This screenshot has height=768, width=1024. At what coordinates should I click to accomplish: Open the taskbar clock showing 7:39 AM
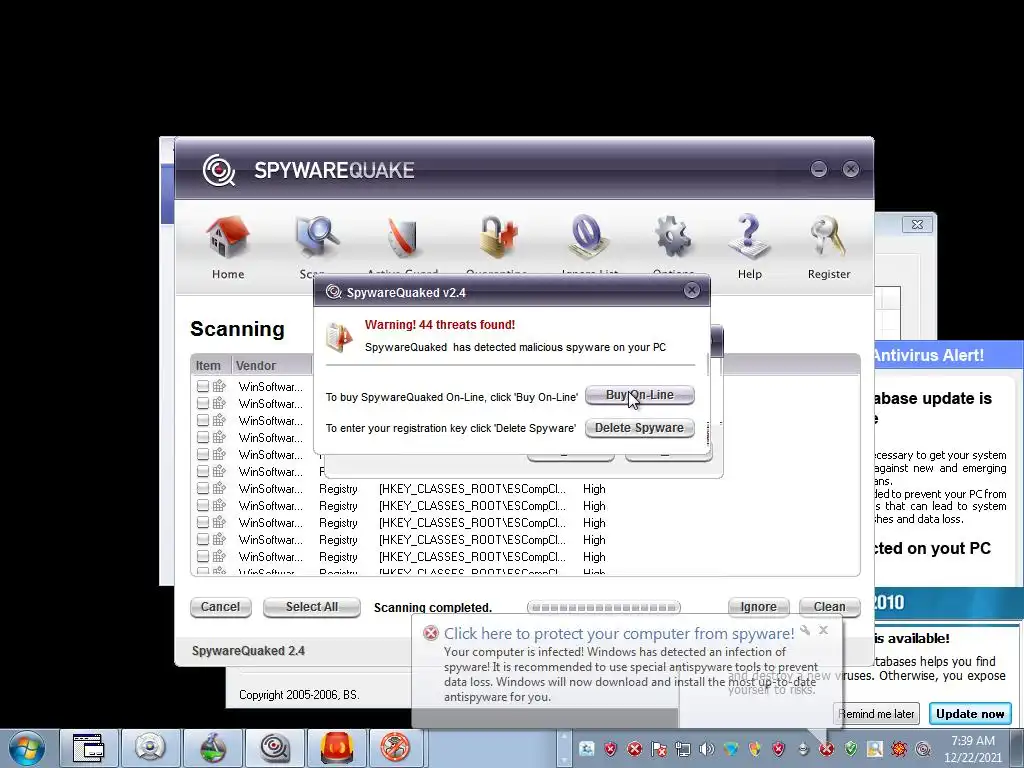972,749
